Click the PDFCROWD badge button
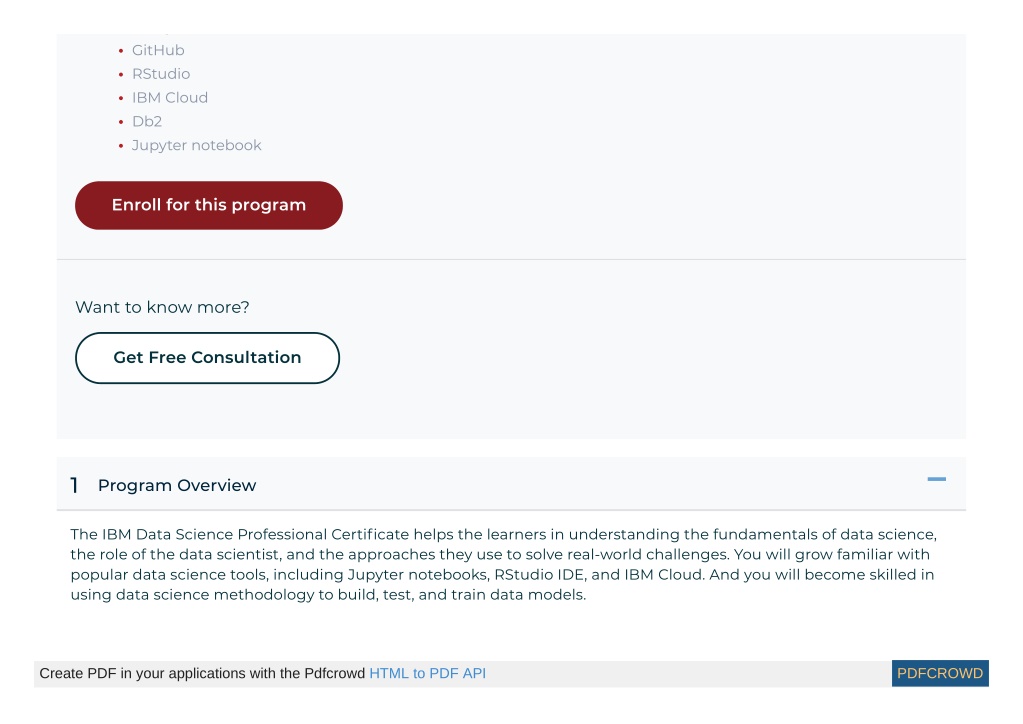The height and width of the screenshot is (724, 1023). [x=940, y=674]
